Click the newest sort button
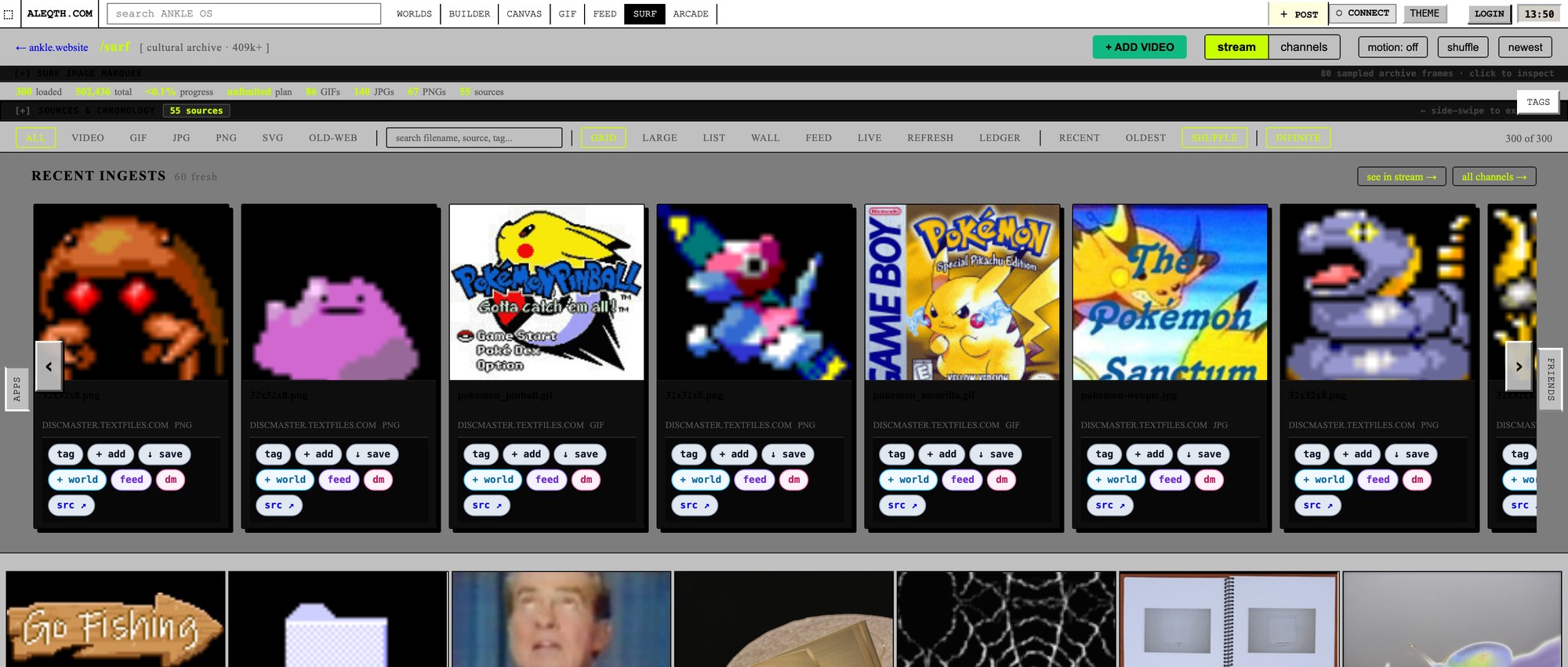Screen dimensions: 1568x667 (1525, 47)
